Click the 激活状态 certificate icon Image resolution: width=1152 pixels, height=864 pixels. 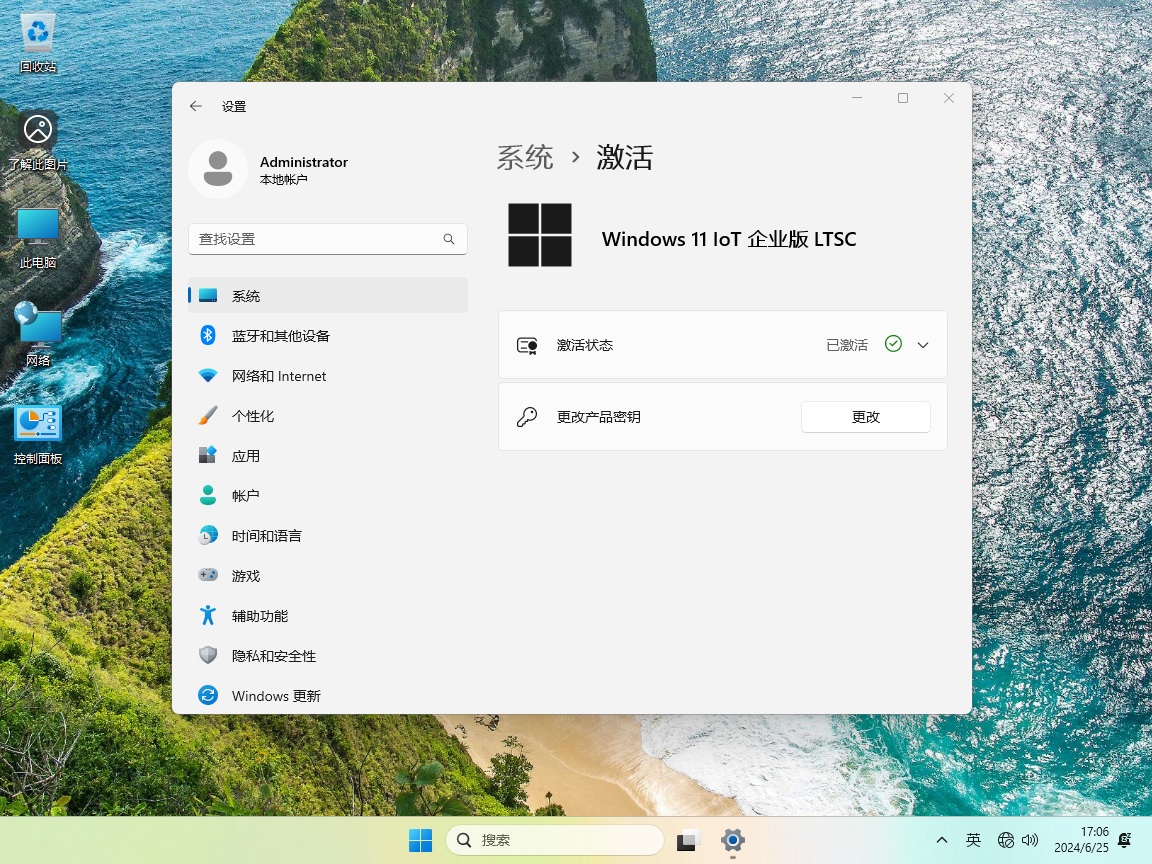click(x=527, y=345)
